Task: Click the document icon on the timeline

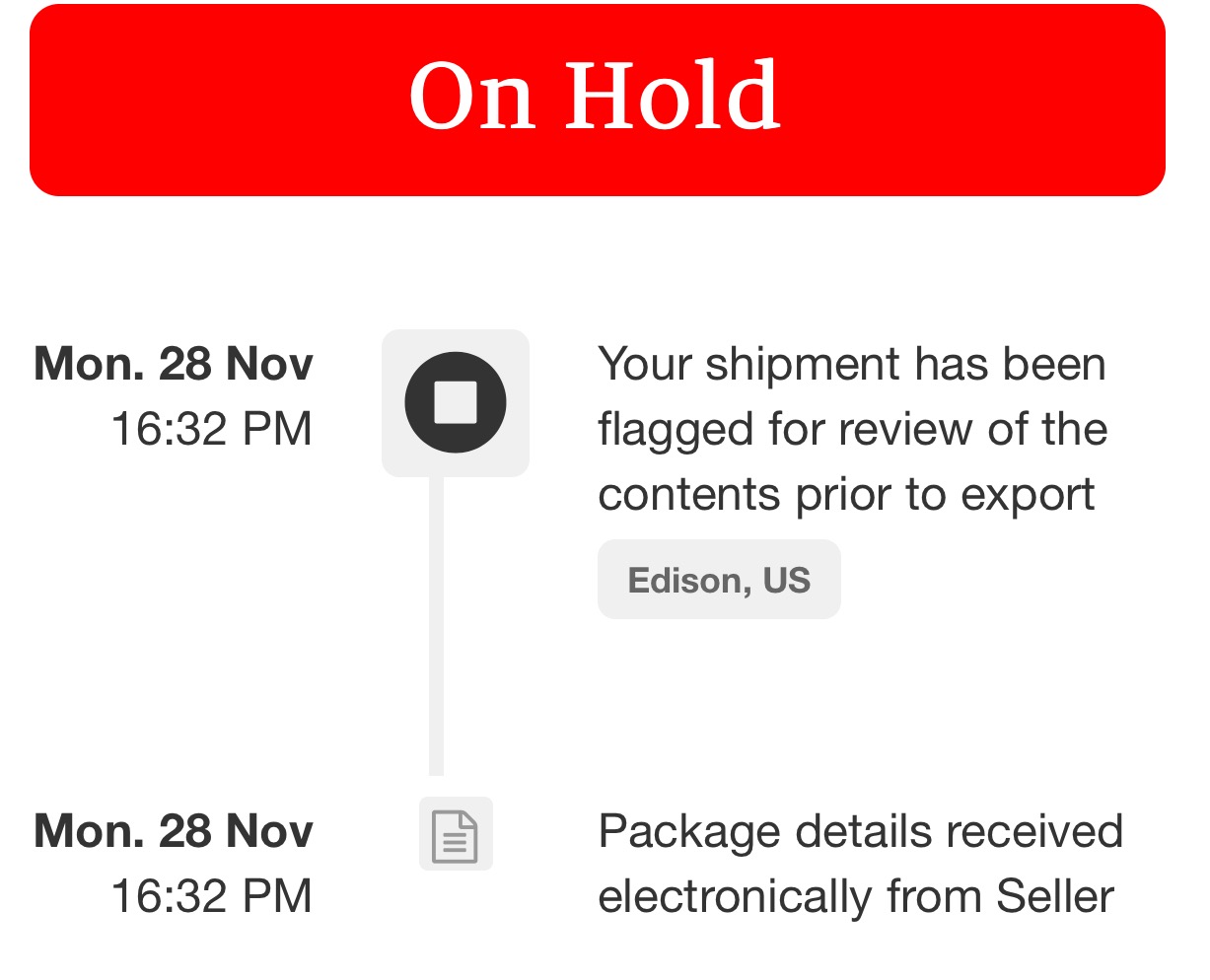Action: (456, 834)
